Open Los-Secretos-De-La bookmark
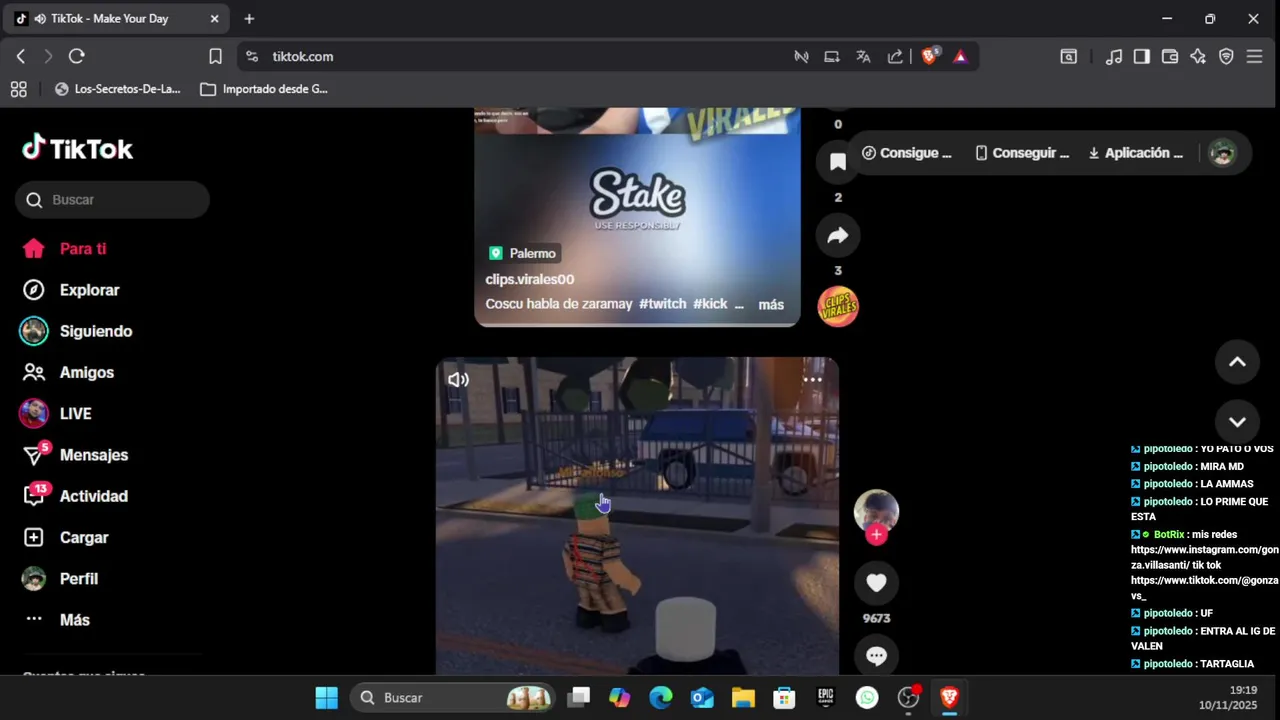 118,89
